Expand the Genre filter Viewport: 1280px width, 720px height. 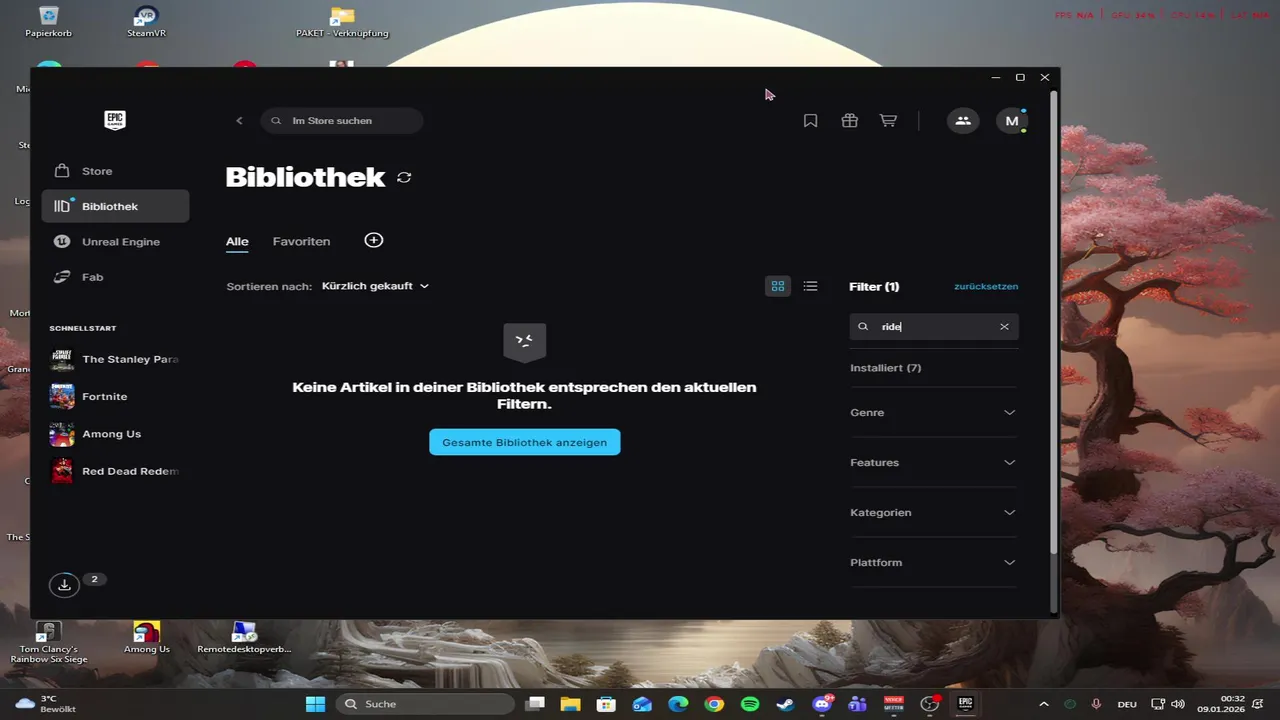933,412
